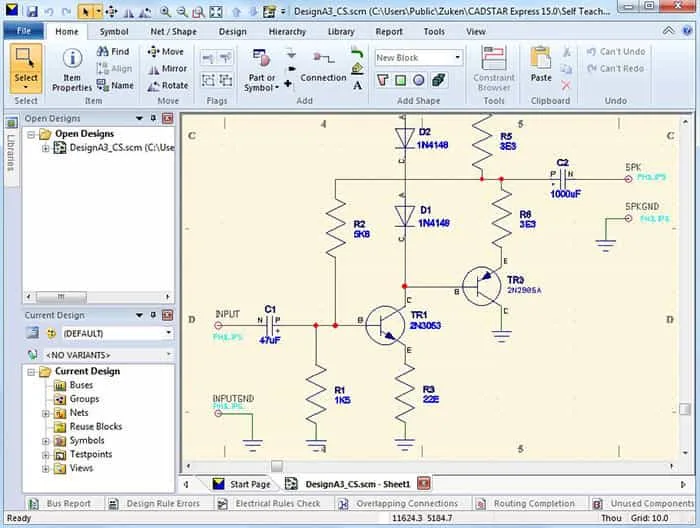Expand the Symbols tree node
This screenshot has height=528, width=700.
pos(45,441)
